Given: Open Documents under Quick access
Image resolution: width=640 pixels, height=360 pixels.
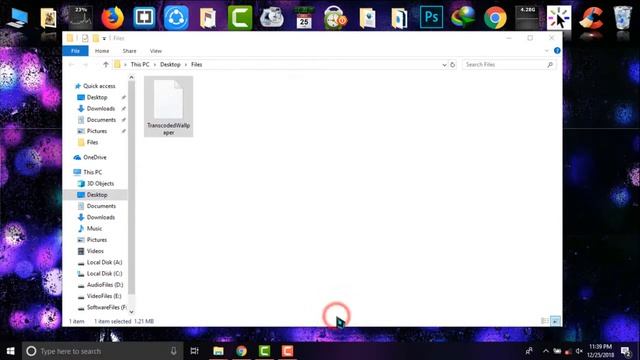Looking at the screenshot, I should [101, 120].
